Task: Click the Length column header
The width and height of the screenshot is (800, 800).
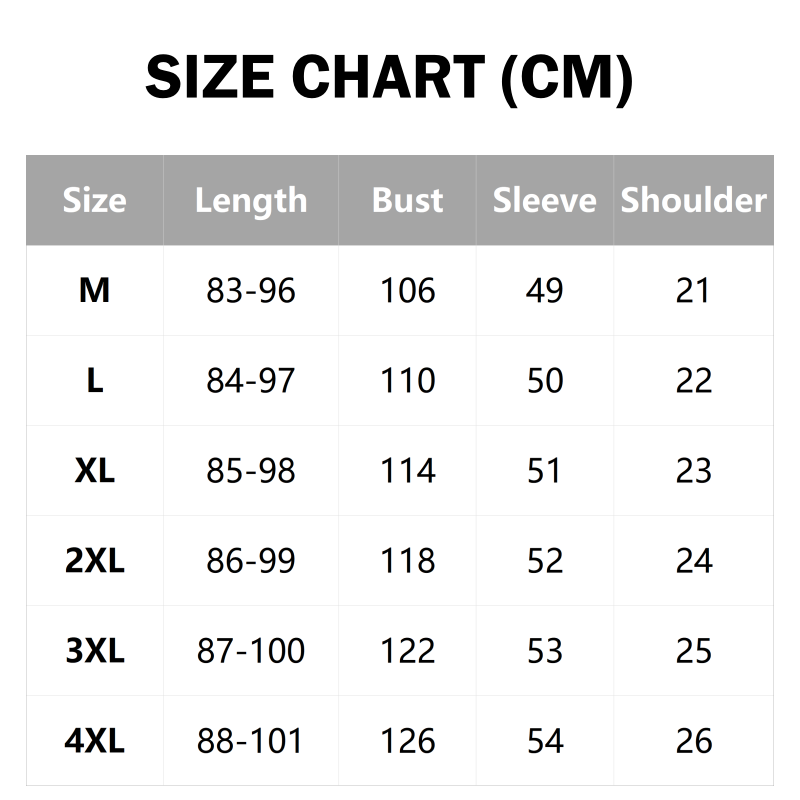Action: (x=251, y=200)
